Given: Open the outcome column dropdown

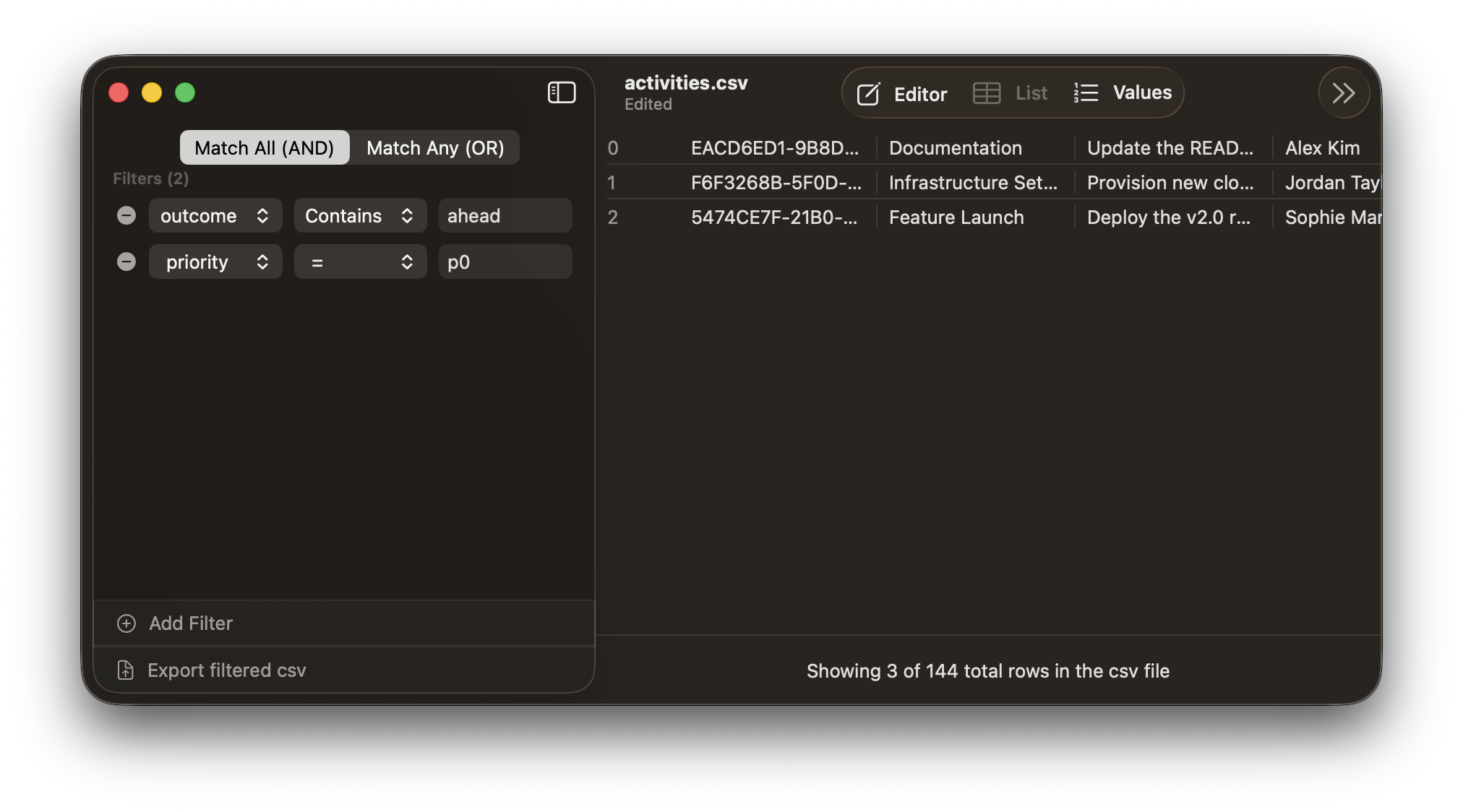Looking at the screenshot, I should point(215,215).
